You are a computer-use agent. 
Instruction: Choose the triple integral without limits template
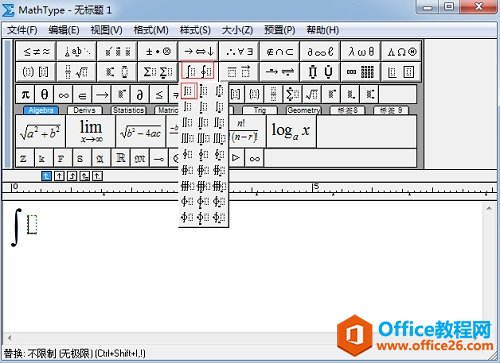[x=188, y=138]
